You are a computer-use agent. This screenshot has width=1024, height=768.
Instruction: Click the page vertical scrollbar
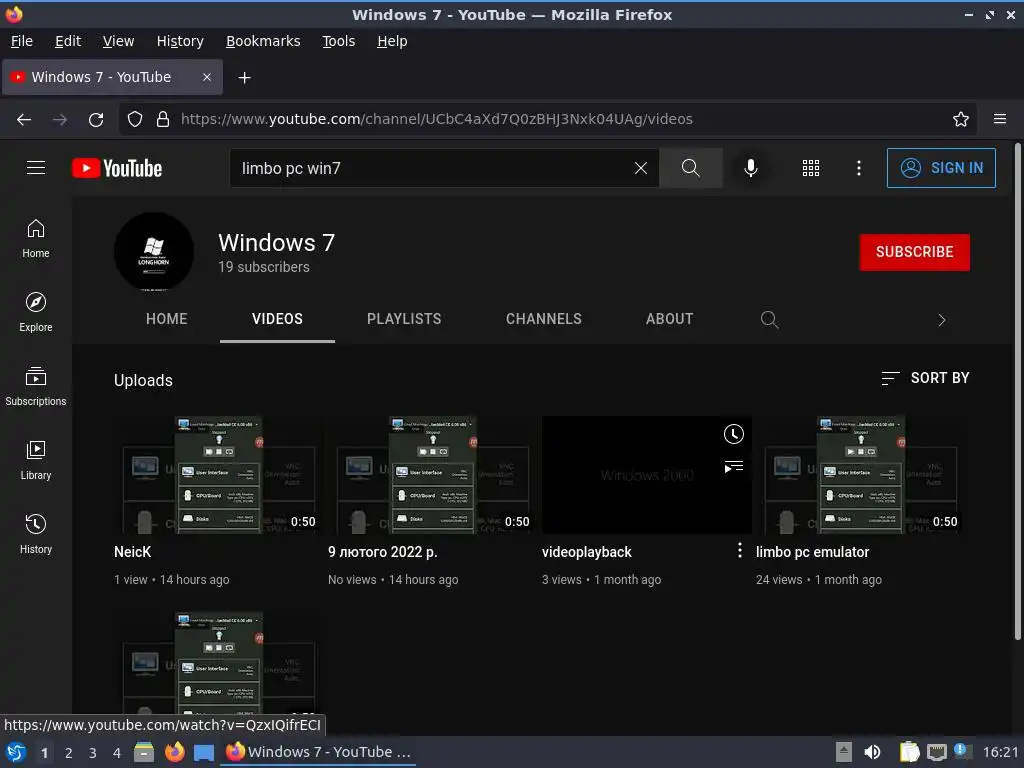point(1017,392)
